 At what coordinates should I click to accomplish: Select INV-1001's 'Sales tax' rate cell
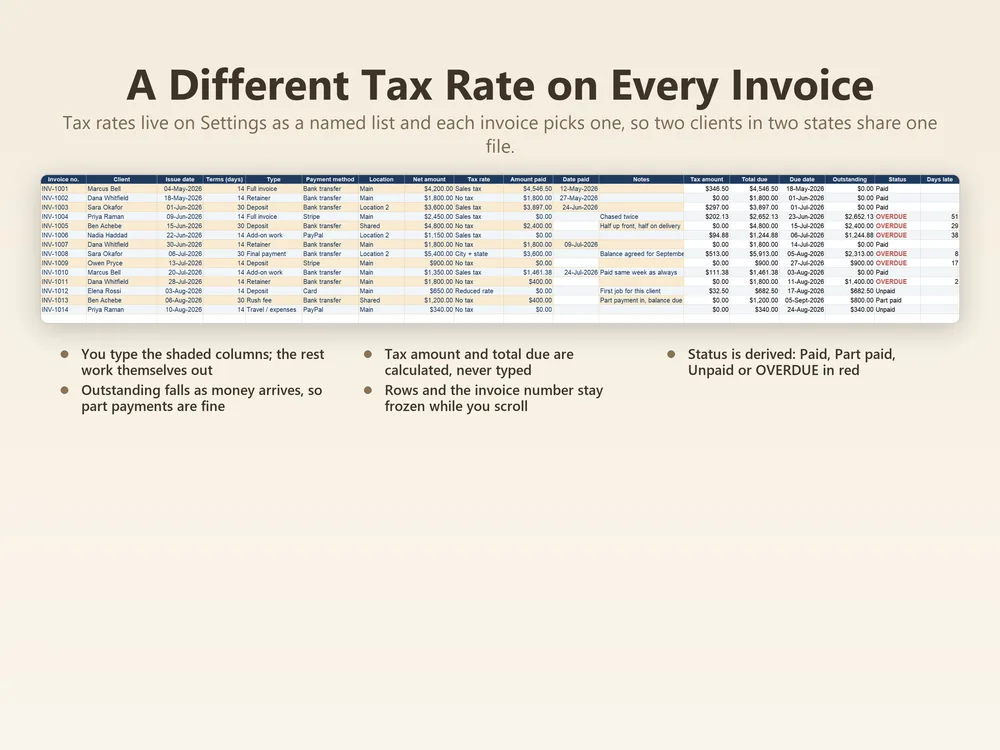coord(478,189)
